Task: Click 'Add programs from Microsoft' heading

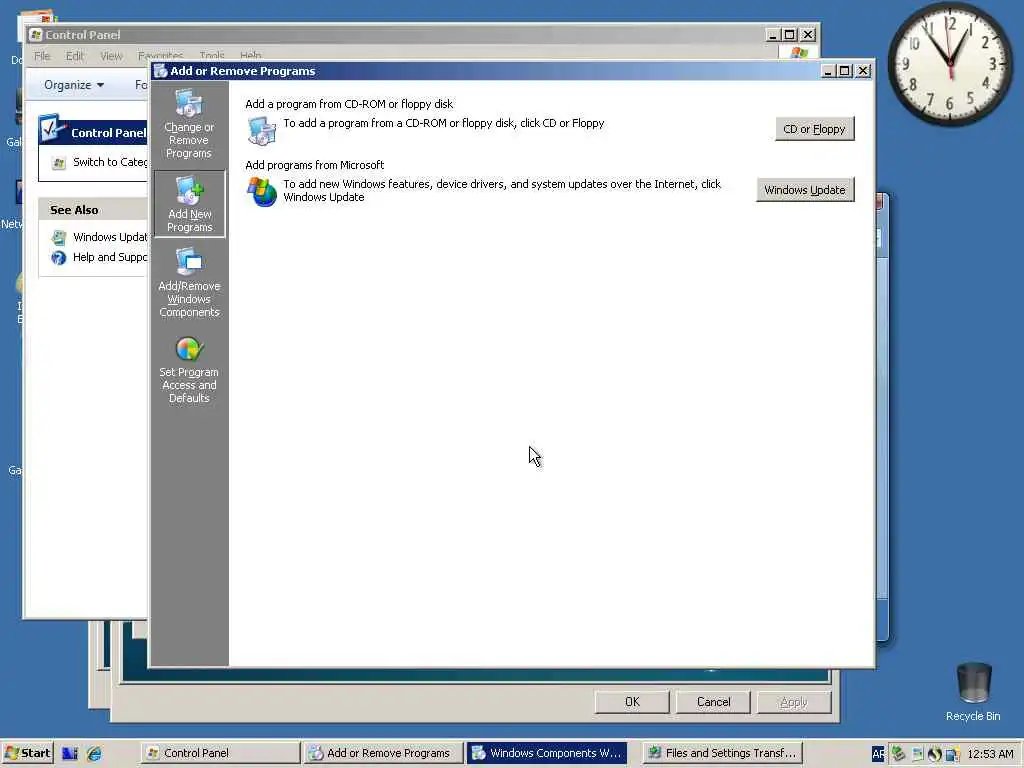Action: (x=315, y=165)
